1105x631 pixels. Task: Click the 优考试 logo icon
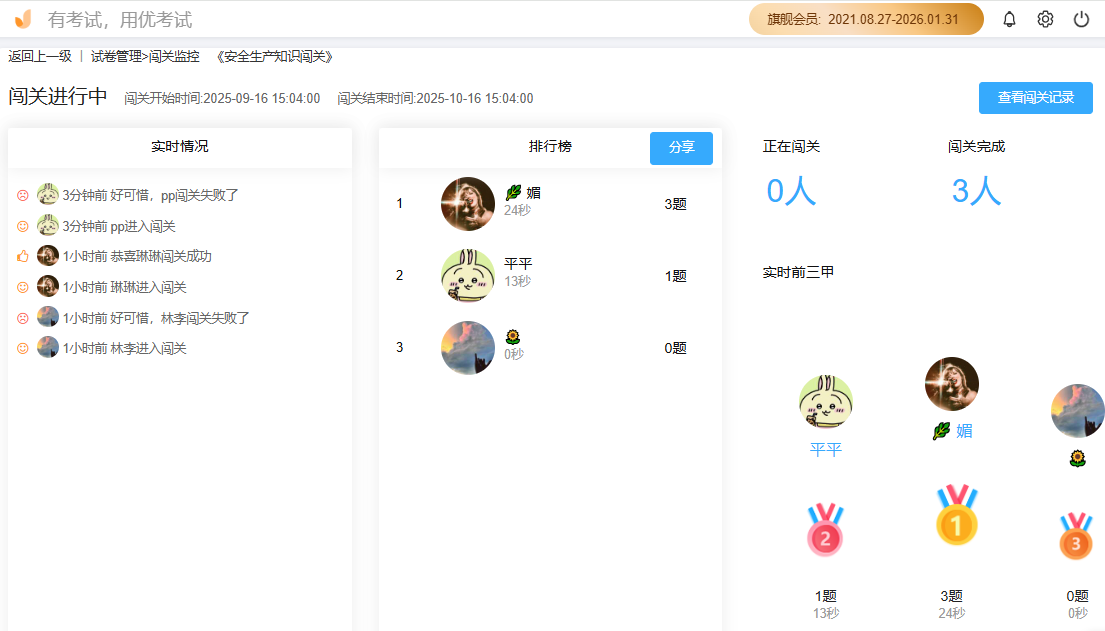click(x=22, y=18)
